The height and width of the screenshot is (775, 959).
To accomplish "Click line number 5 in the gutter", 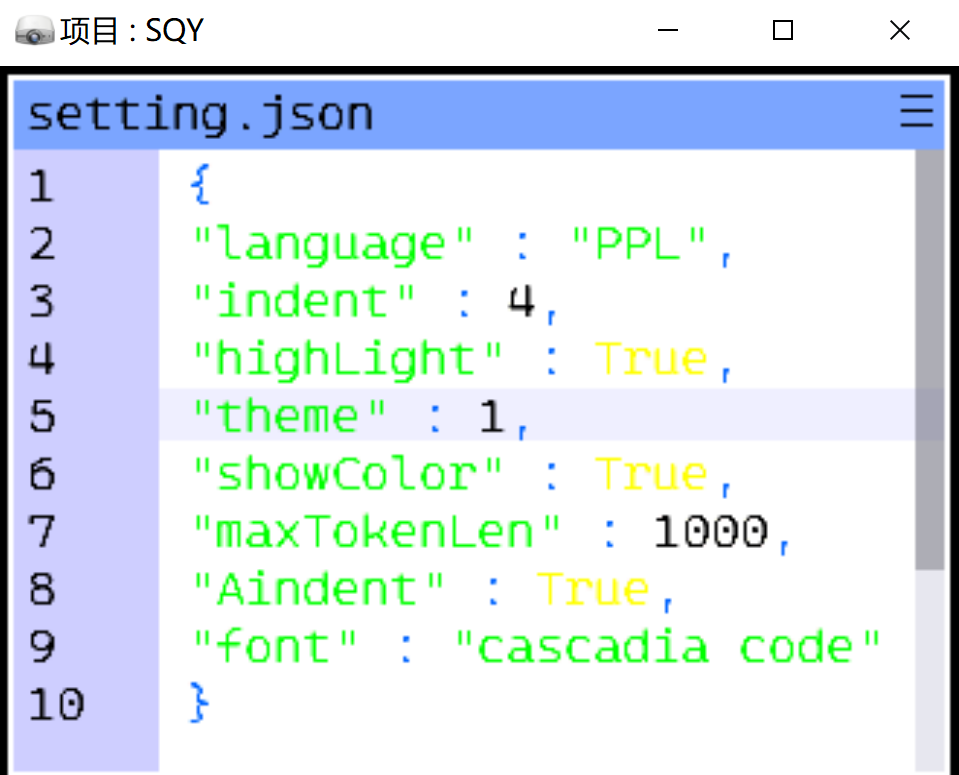I will tap(41, 417).
